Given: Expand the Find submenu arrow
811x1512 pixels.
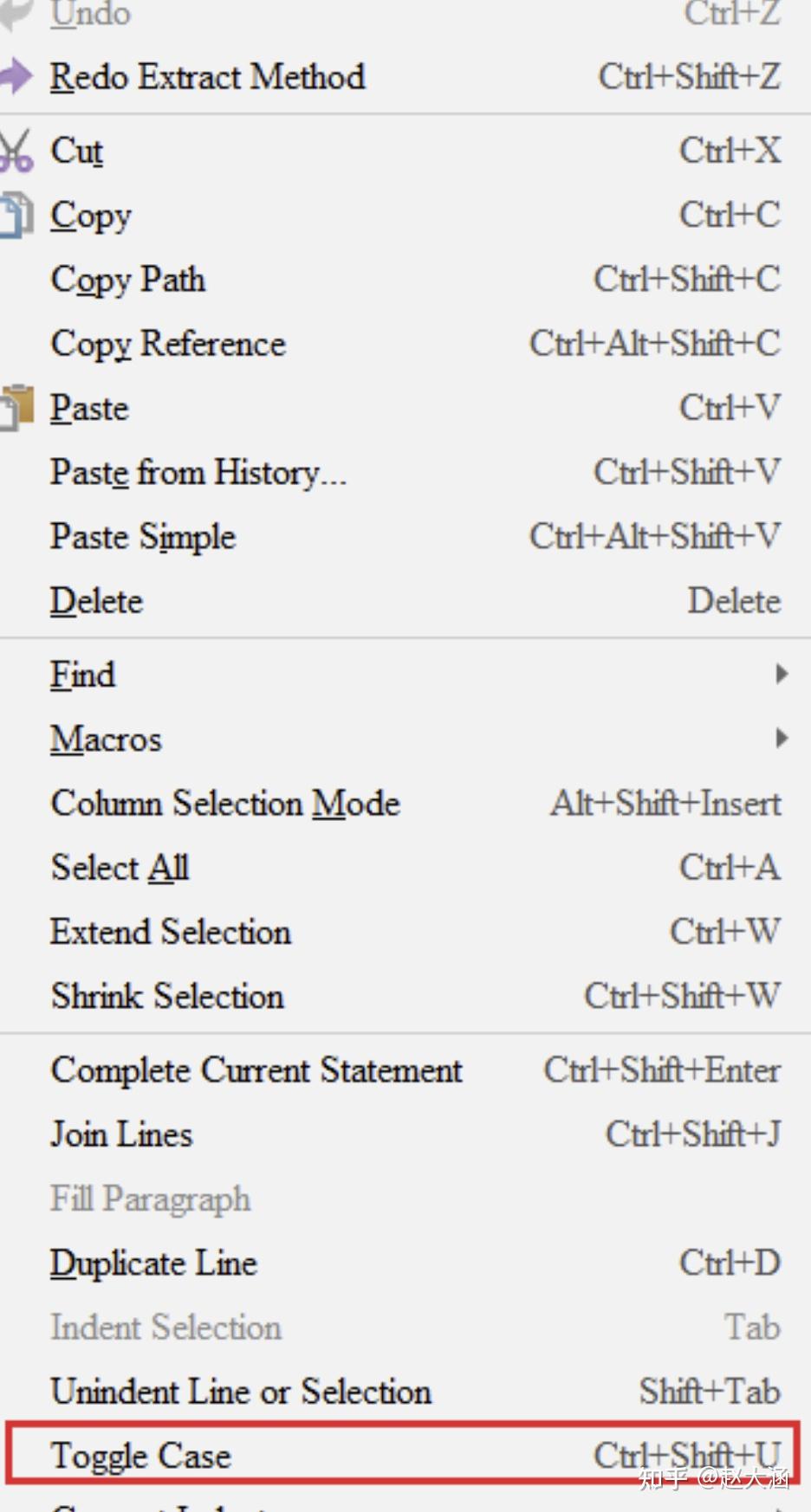Looking at the screenshot, I should tap(782, 674).
